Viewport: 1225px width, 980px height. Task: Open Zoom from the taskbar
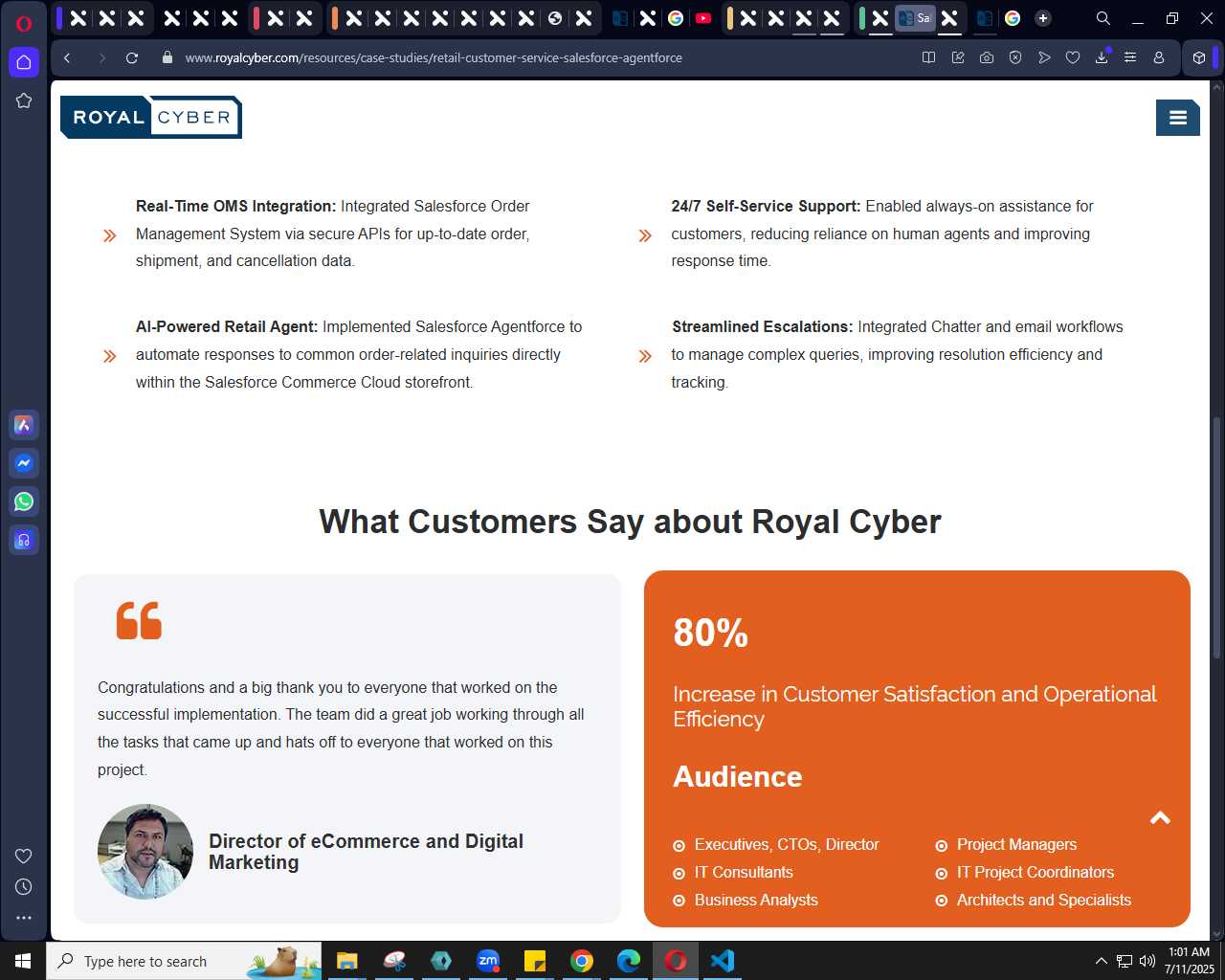pos(488,961)
